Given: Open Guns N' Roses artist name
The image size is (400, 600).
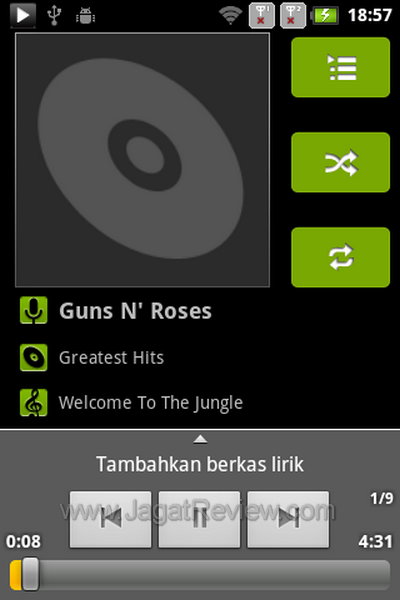Looking at the screenshot, I should click(135, 311).
